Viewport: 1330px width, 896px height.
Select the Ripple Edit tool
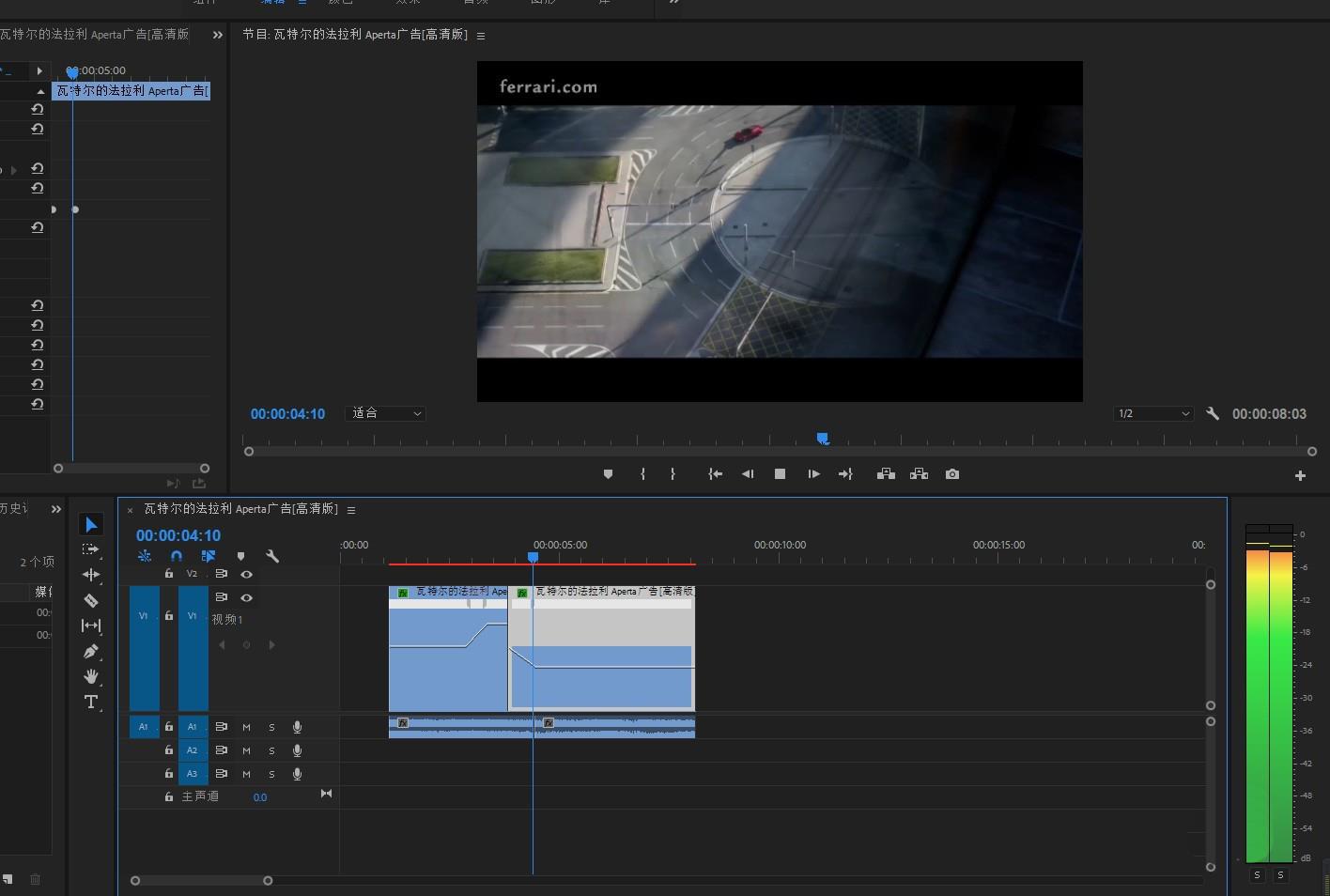91,575
